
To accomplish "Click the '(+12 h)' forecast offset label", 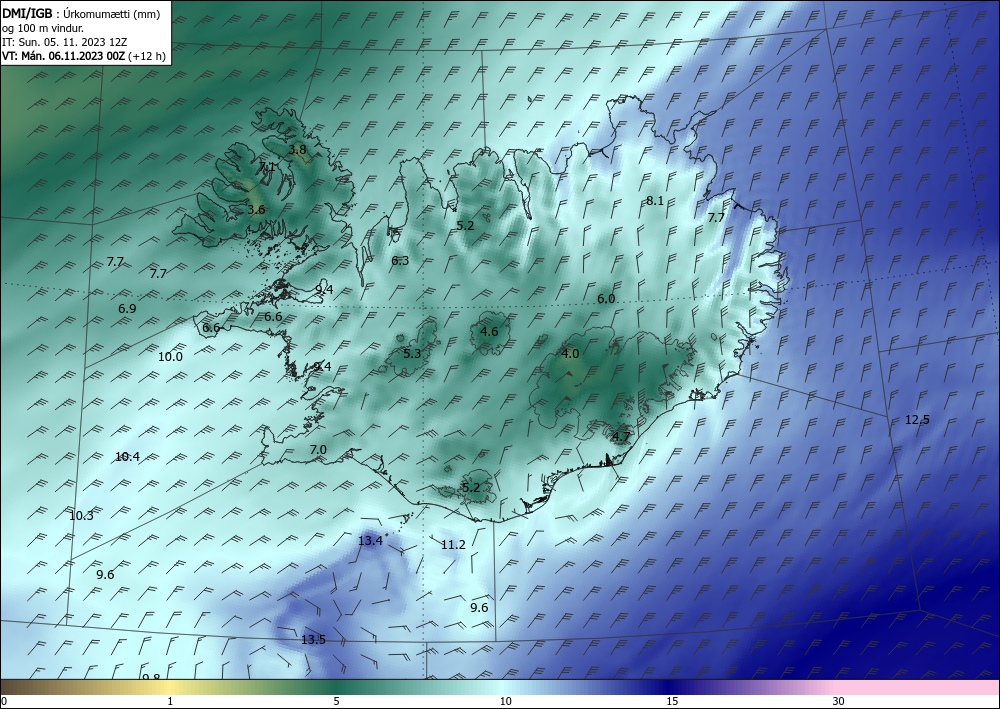I will 147,56.
